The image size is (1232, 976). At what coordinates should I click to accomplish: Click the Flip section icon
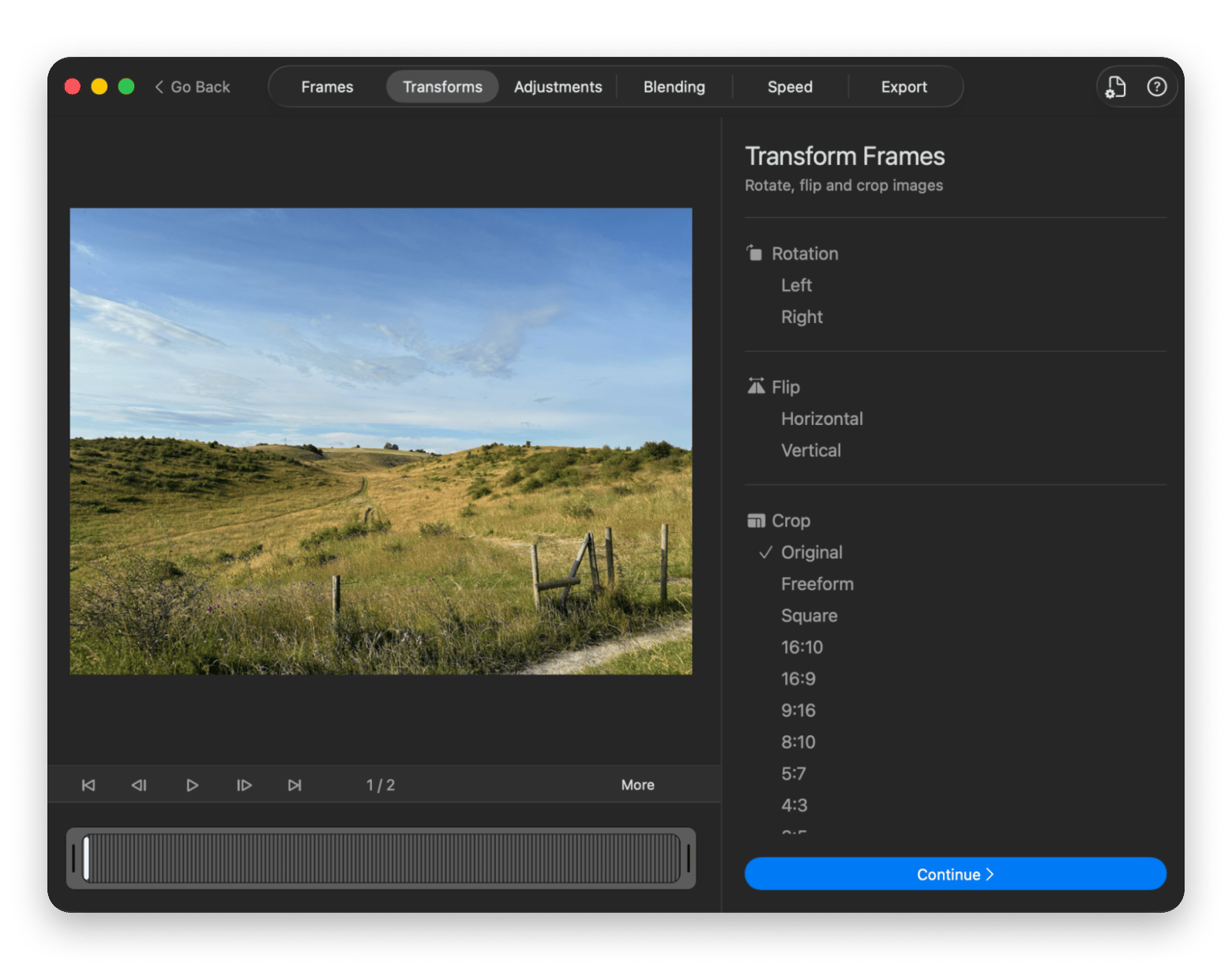tap(756, 386)
